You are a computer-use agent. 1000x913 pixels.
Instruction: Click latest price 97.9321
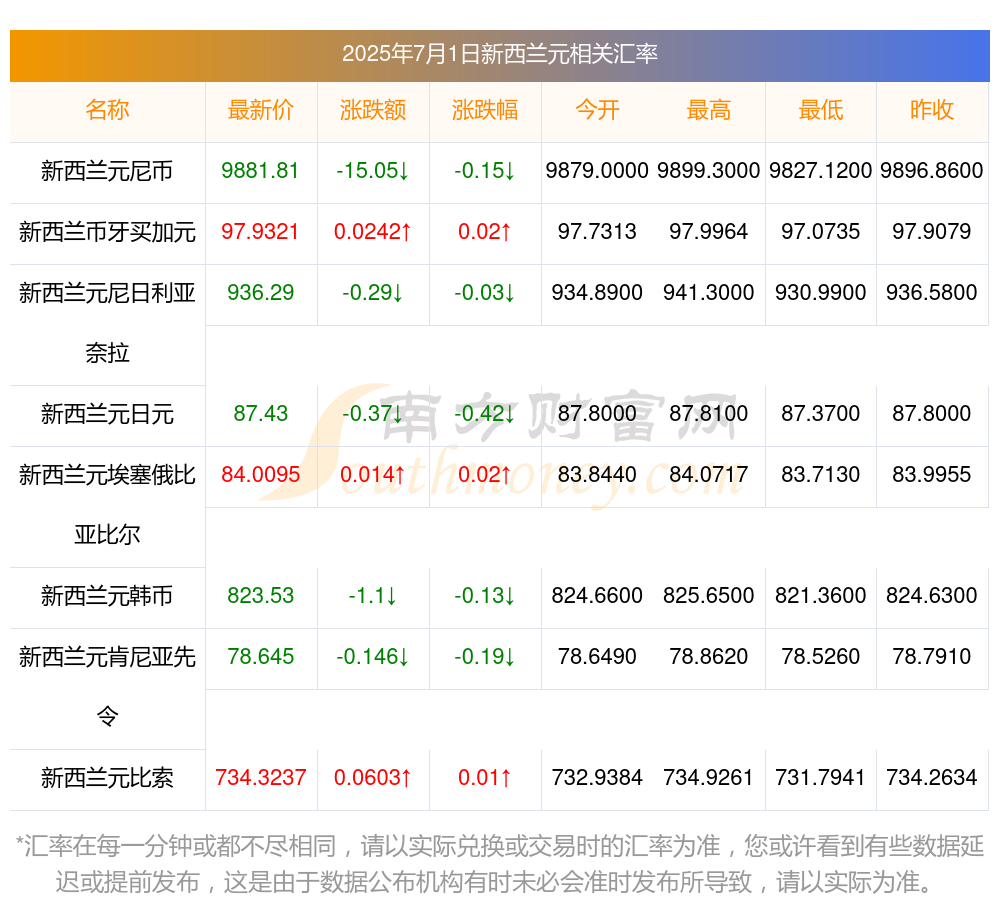(260, 231)
